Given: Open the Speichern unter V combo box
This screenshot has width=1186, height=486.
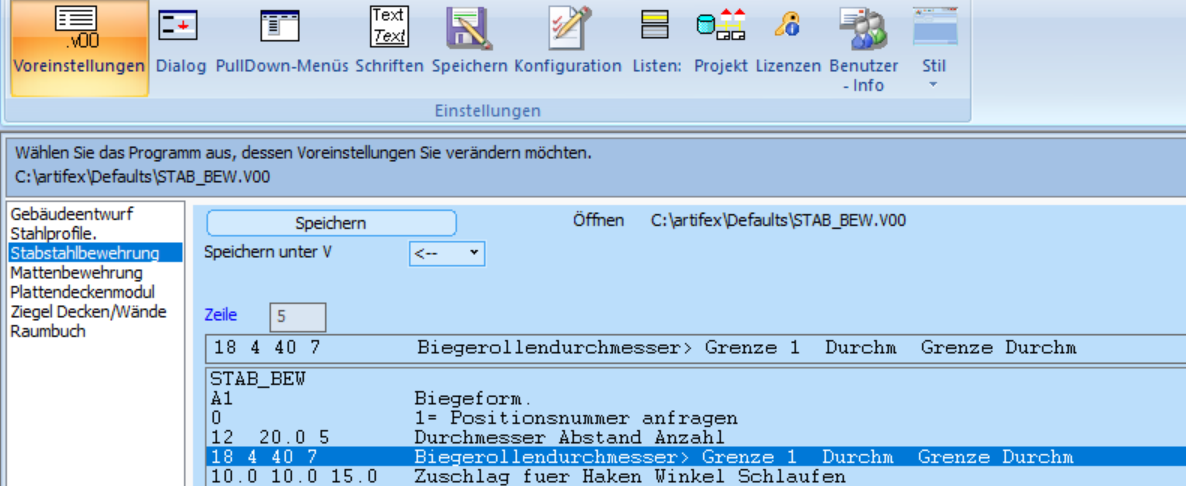Looking at the screenshot, I should coord(447,253).
